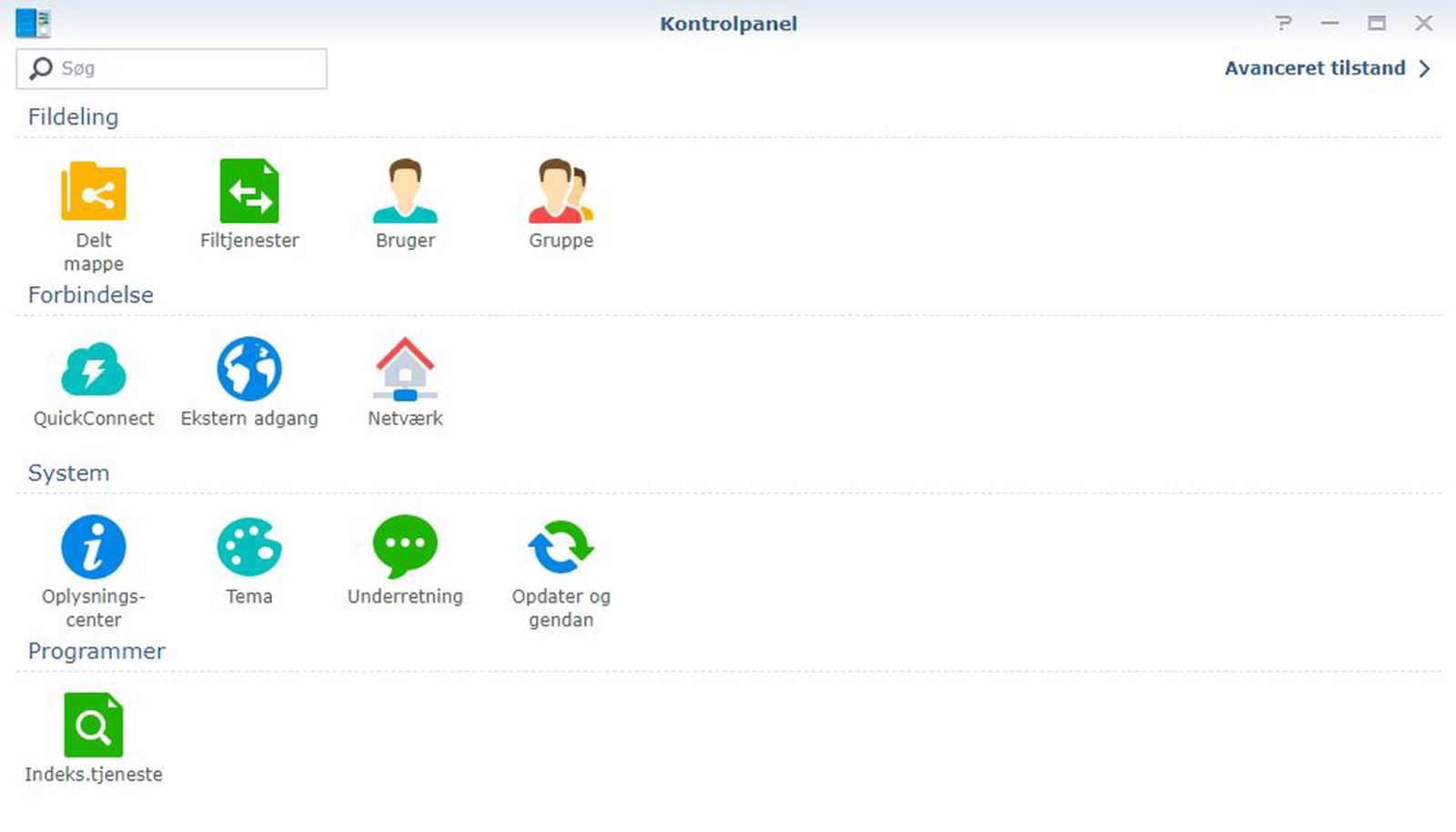Click the Forbindelse section heading
This screenshot has height=832, width=1456.
tap(90, 295)
